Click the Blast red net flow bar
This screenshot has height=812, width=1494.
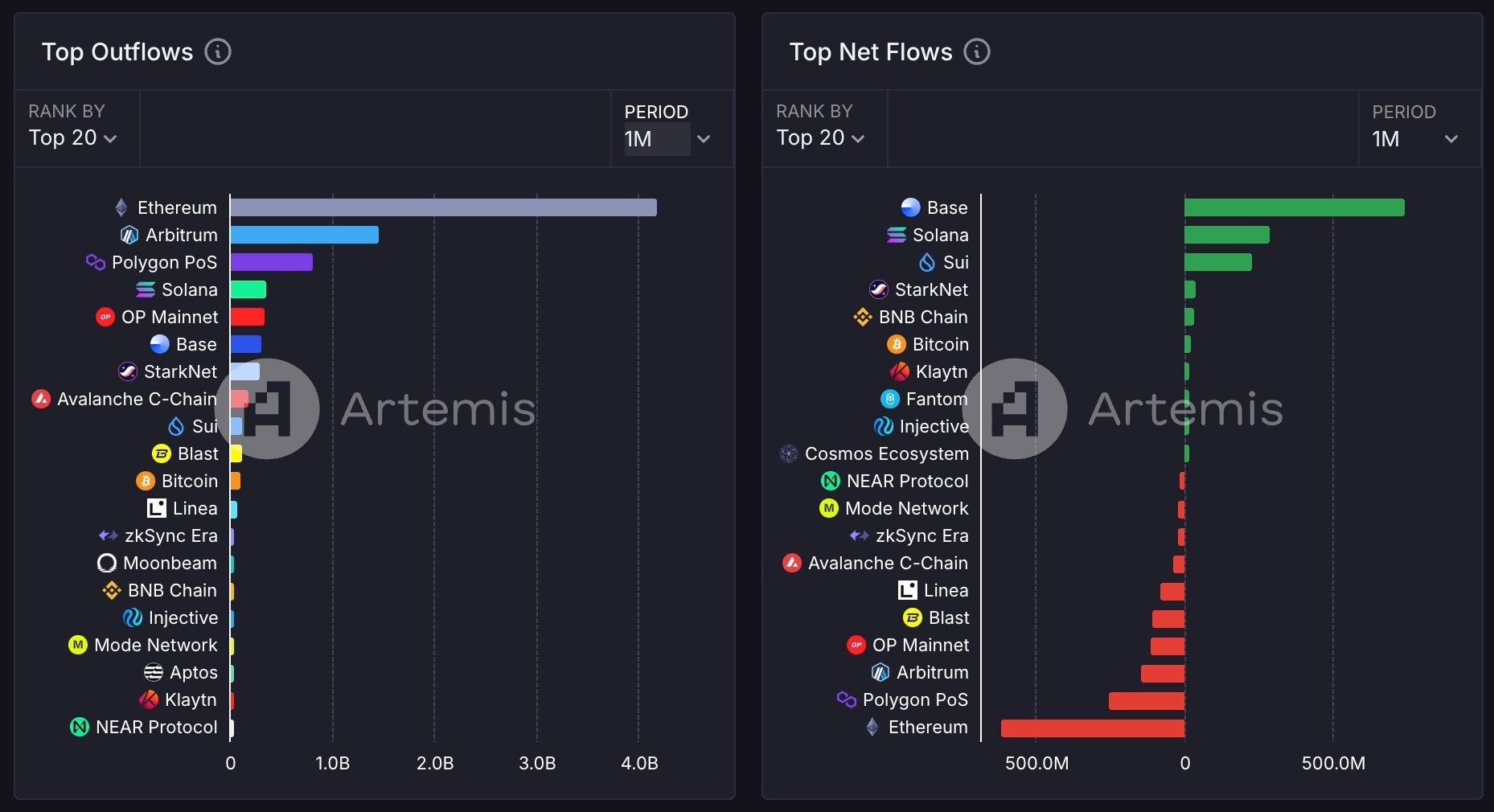(x=1168, y=619)
